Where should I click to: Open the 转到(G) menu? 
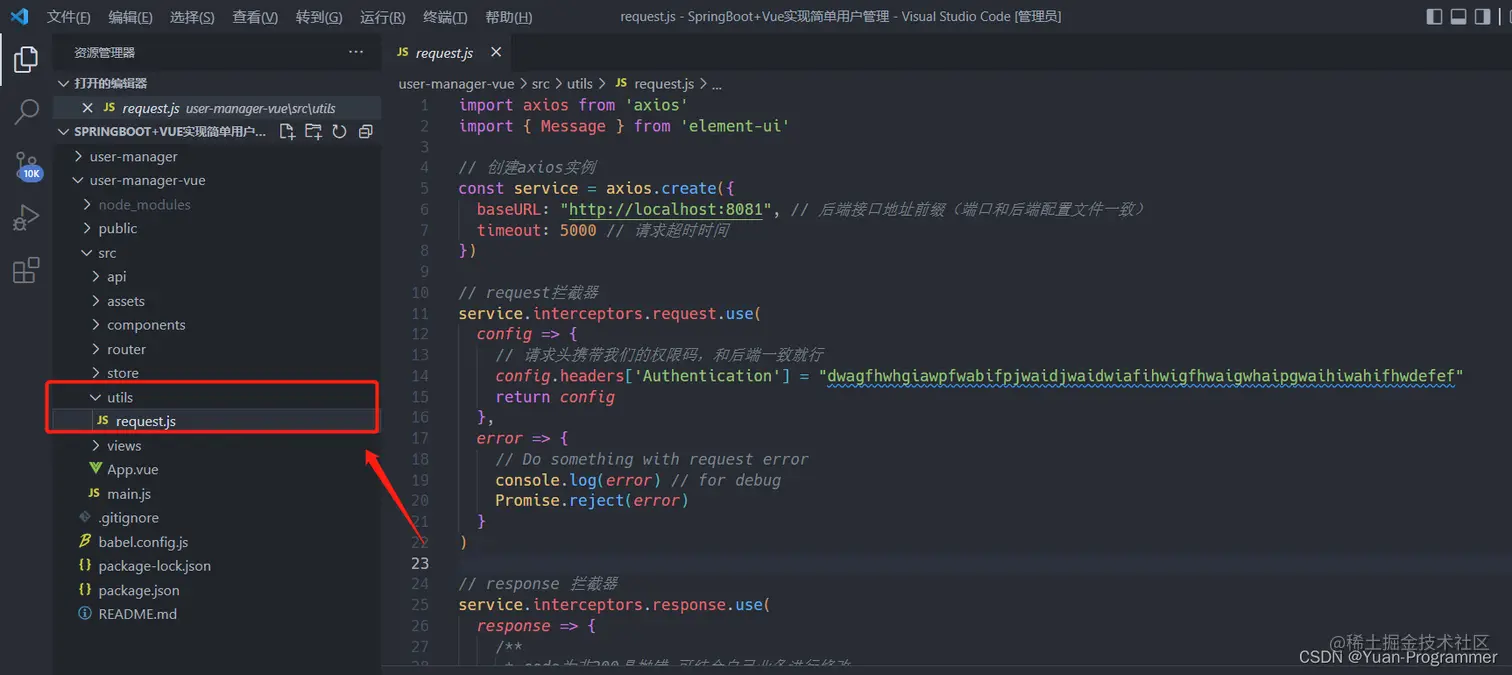click(319, 17)
